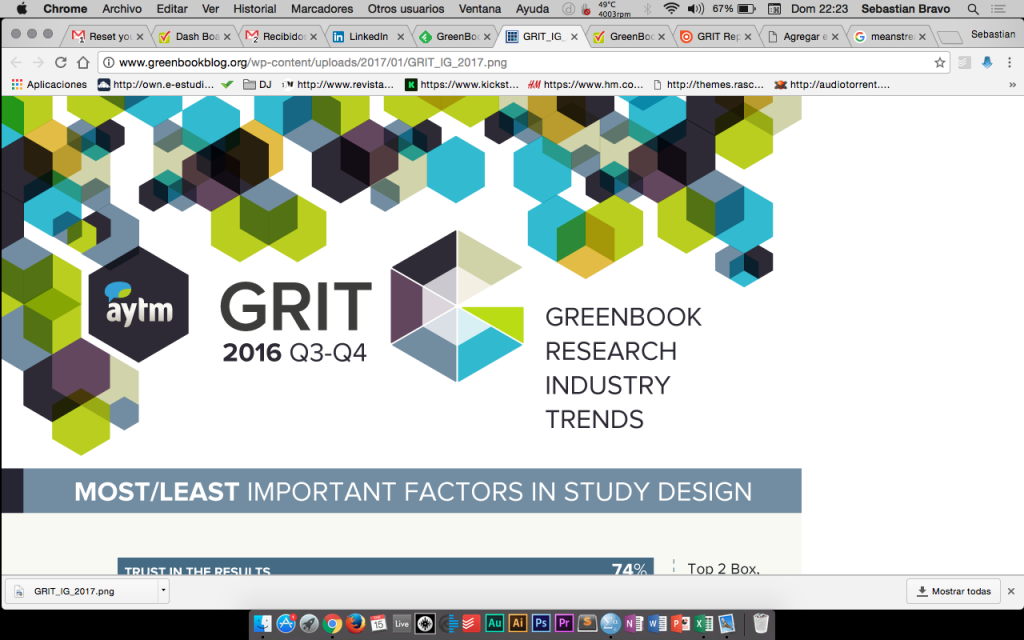Click the Sebastian profile button
Screen dimensions: 1024x640
(x=993, y=34)
